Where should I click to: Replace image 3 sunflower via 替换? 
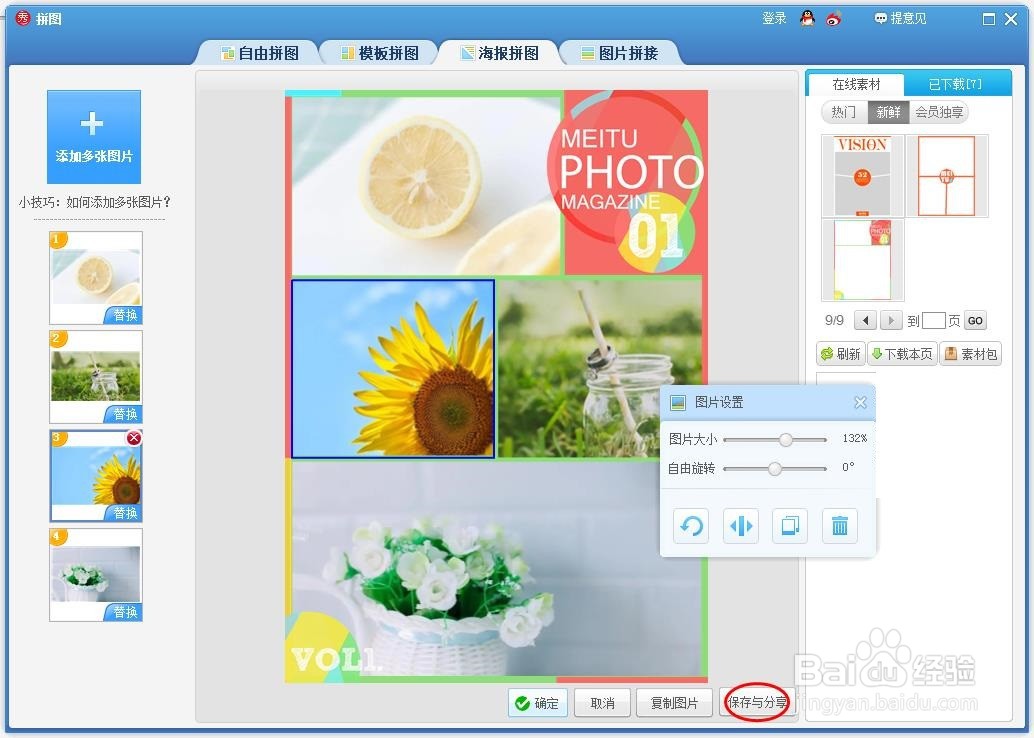(124, 512)
